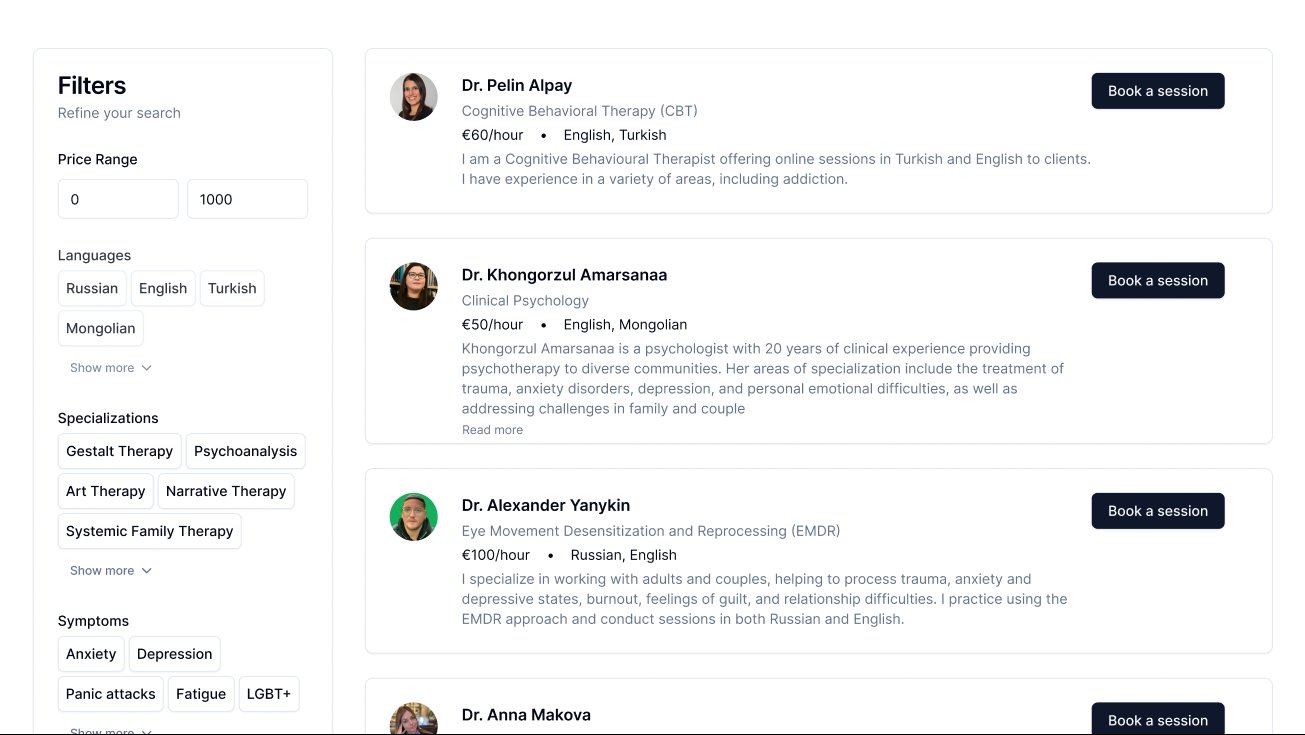Viewport: 1305px width, 735px height.
Task: Book a session with Dr. Pelin Alpay
Action: click(1158, 91)
